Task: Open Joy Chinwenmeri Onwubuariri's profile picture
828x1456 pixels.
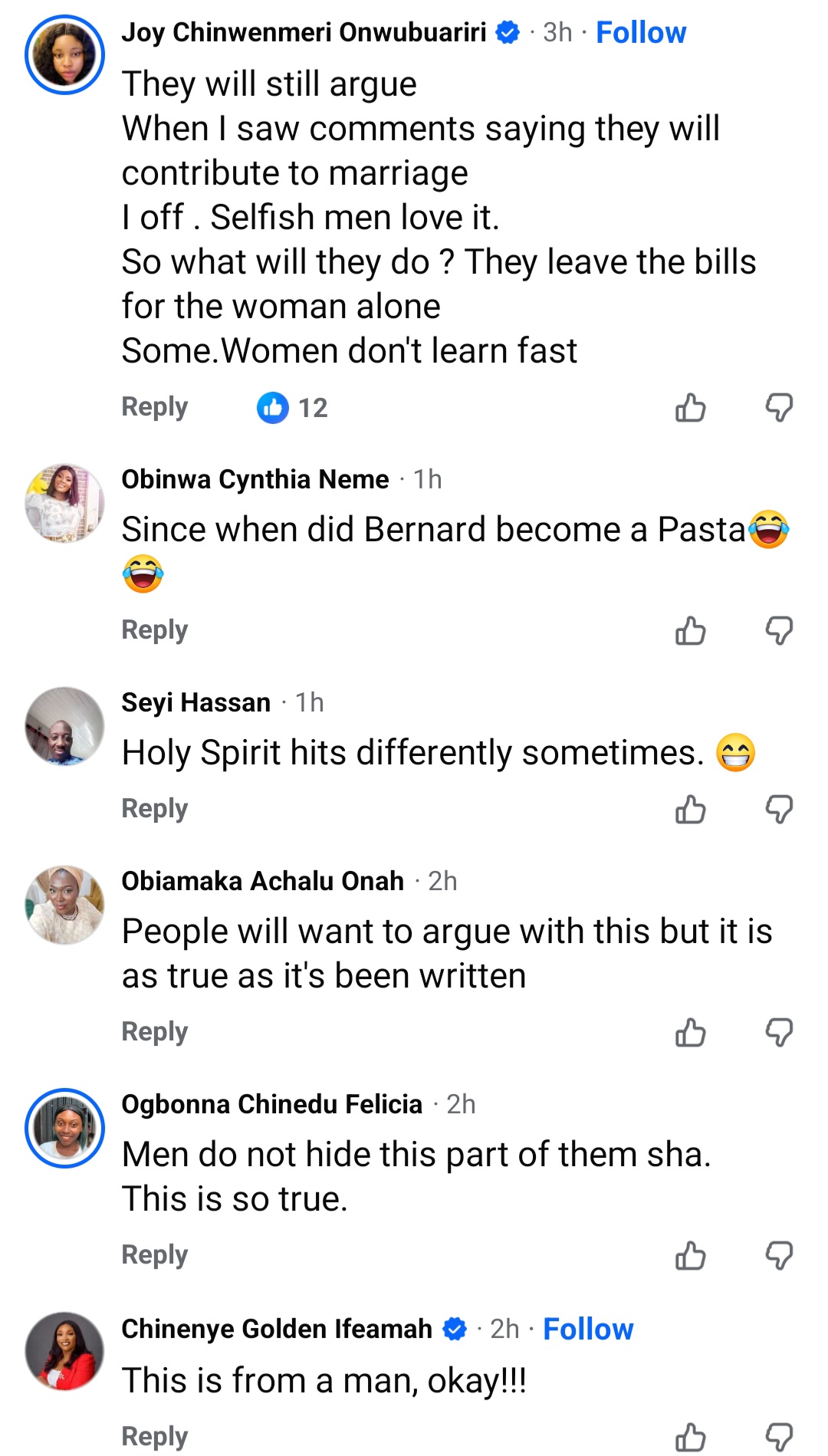Action: [x=64, y=55]
